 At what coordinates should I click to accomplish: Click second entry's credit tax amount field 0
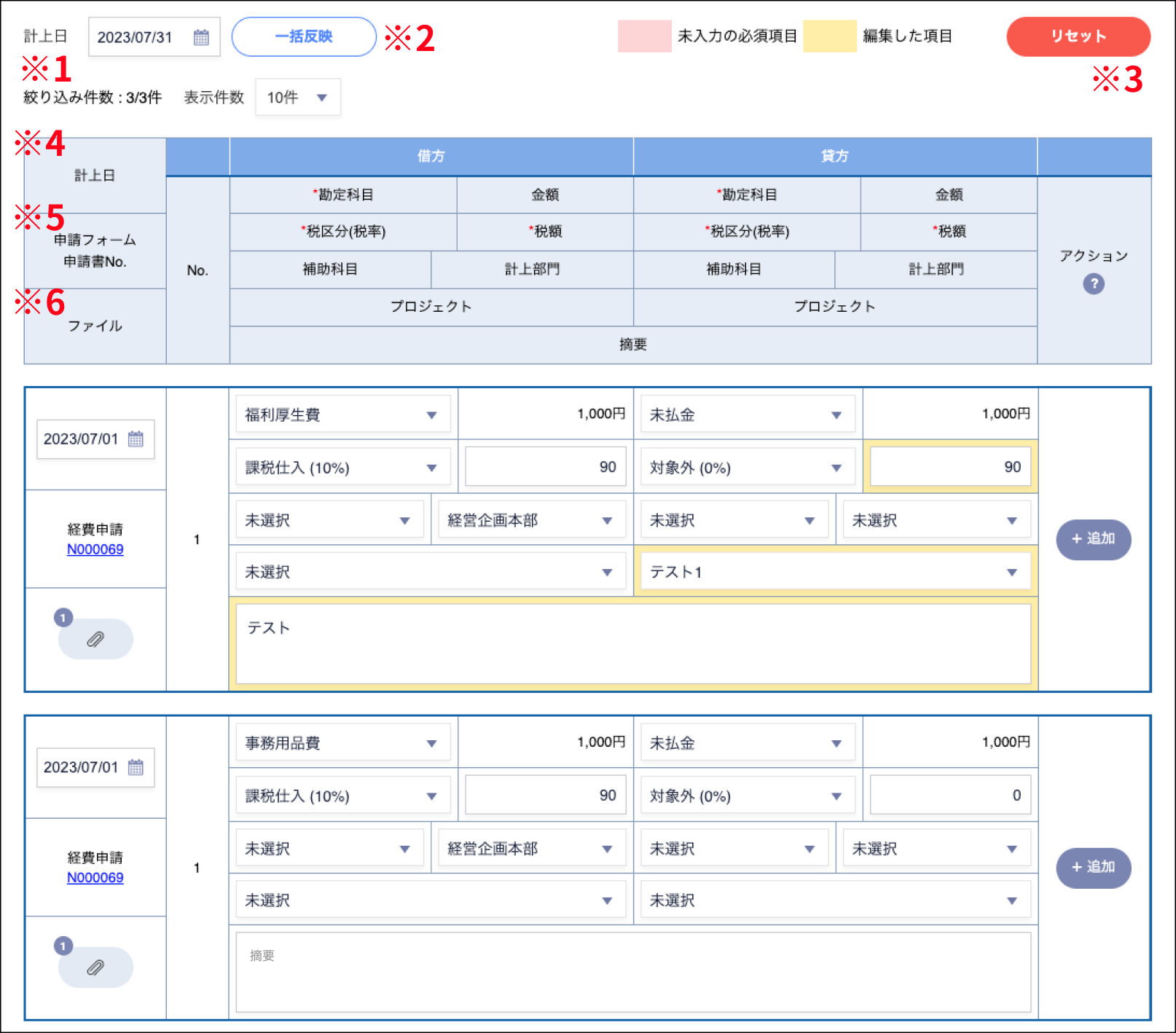[x=950, y=796]
